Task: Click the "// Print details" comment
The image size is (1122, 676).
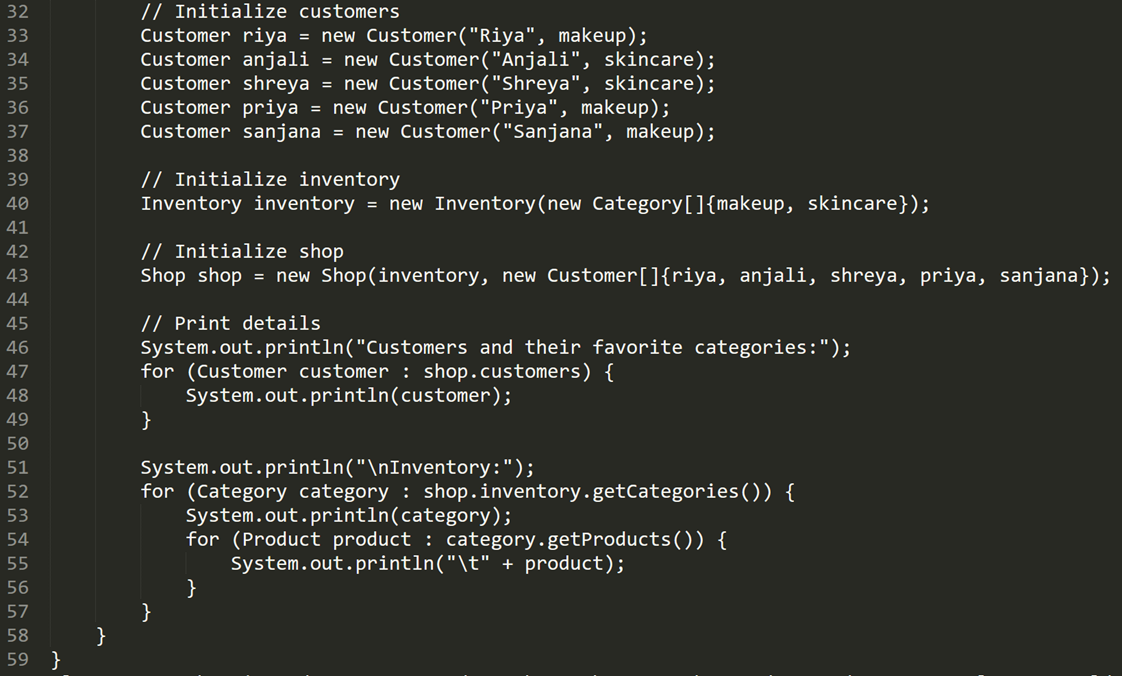Action: [231, 324]
